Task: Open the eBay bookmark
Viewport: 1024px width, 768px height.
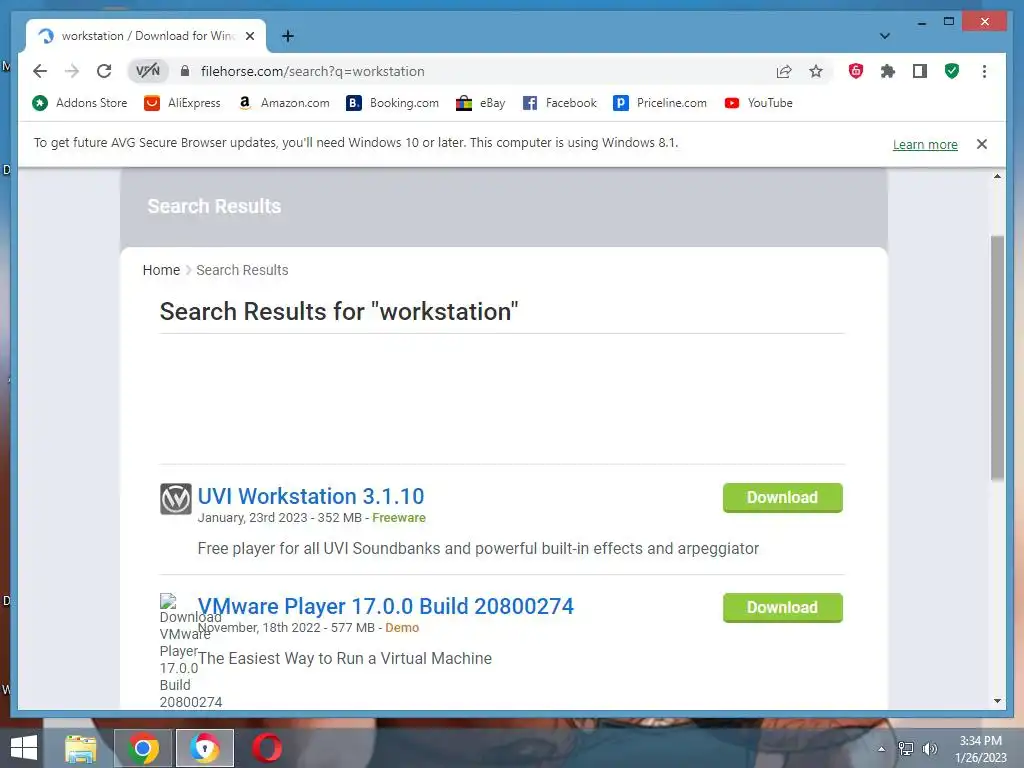Action: point(481,103)
